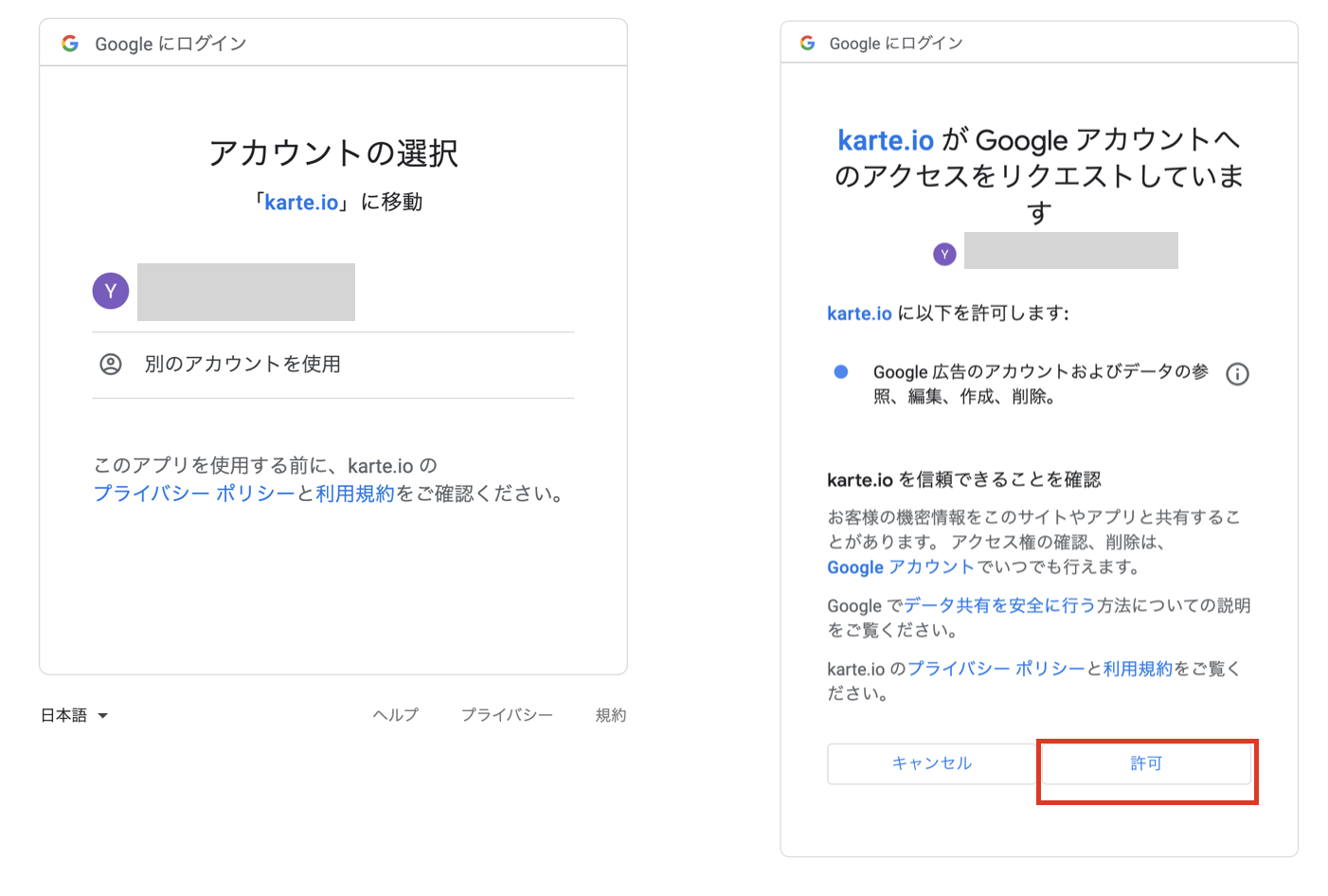Open the 日本語 language dropdown
The width and height of the screenshot is (1328, 896).
74,715
